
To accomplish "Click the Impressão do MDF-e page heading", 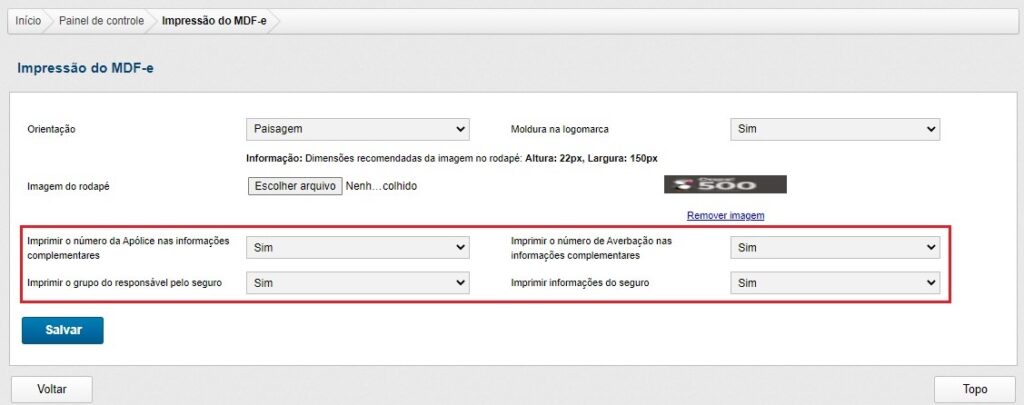I will click(86, 68).
